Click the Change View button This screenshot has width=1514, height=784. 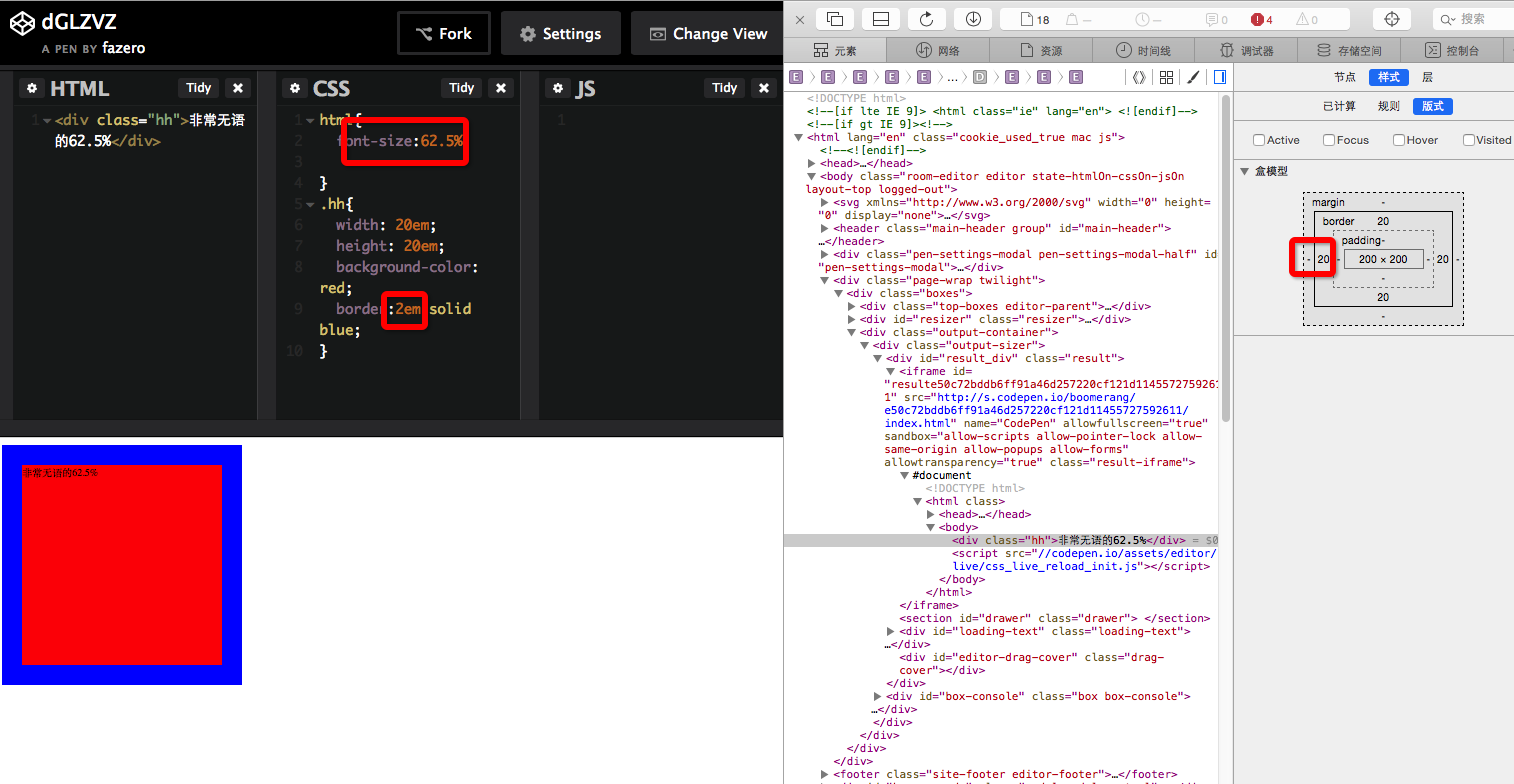(x=707, y=33)
